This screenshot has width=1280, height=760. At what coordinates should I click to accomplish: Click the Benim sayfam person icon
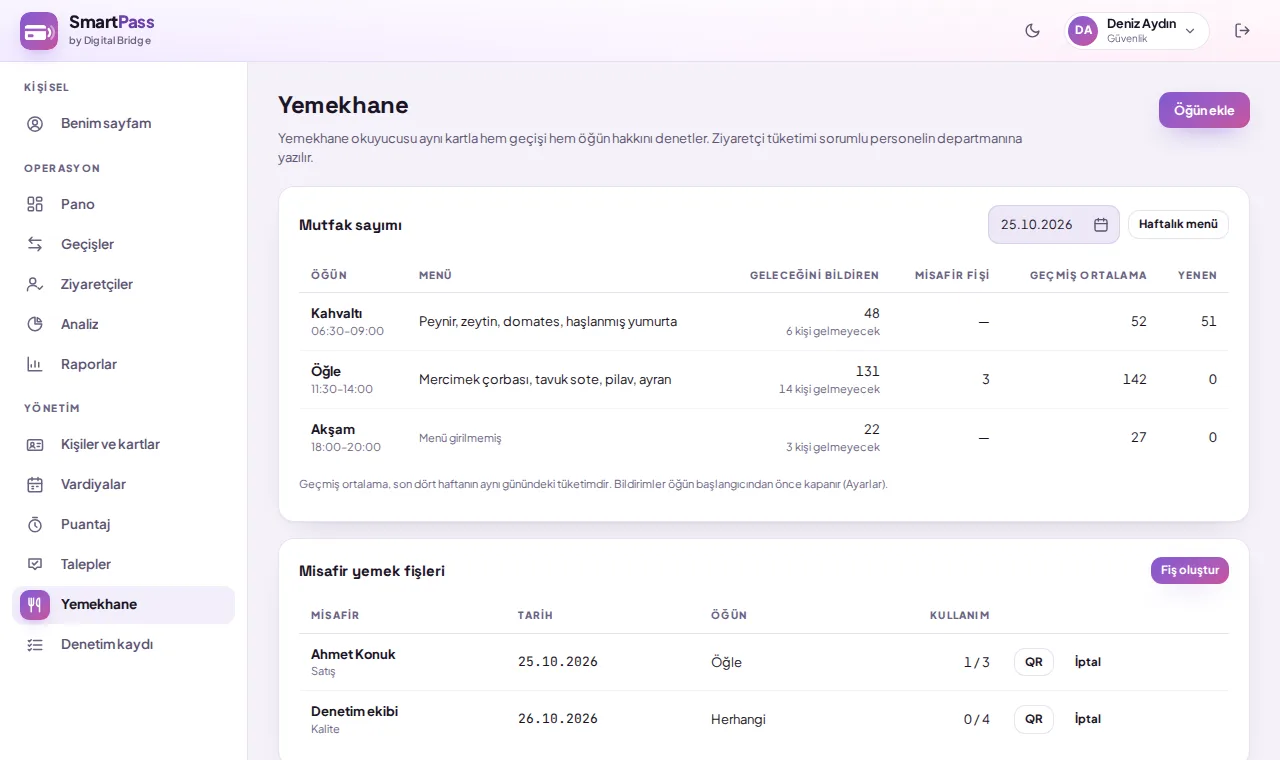point(35,124)
